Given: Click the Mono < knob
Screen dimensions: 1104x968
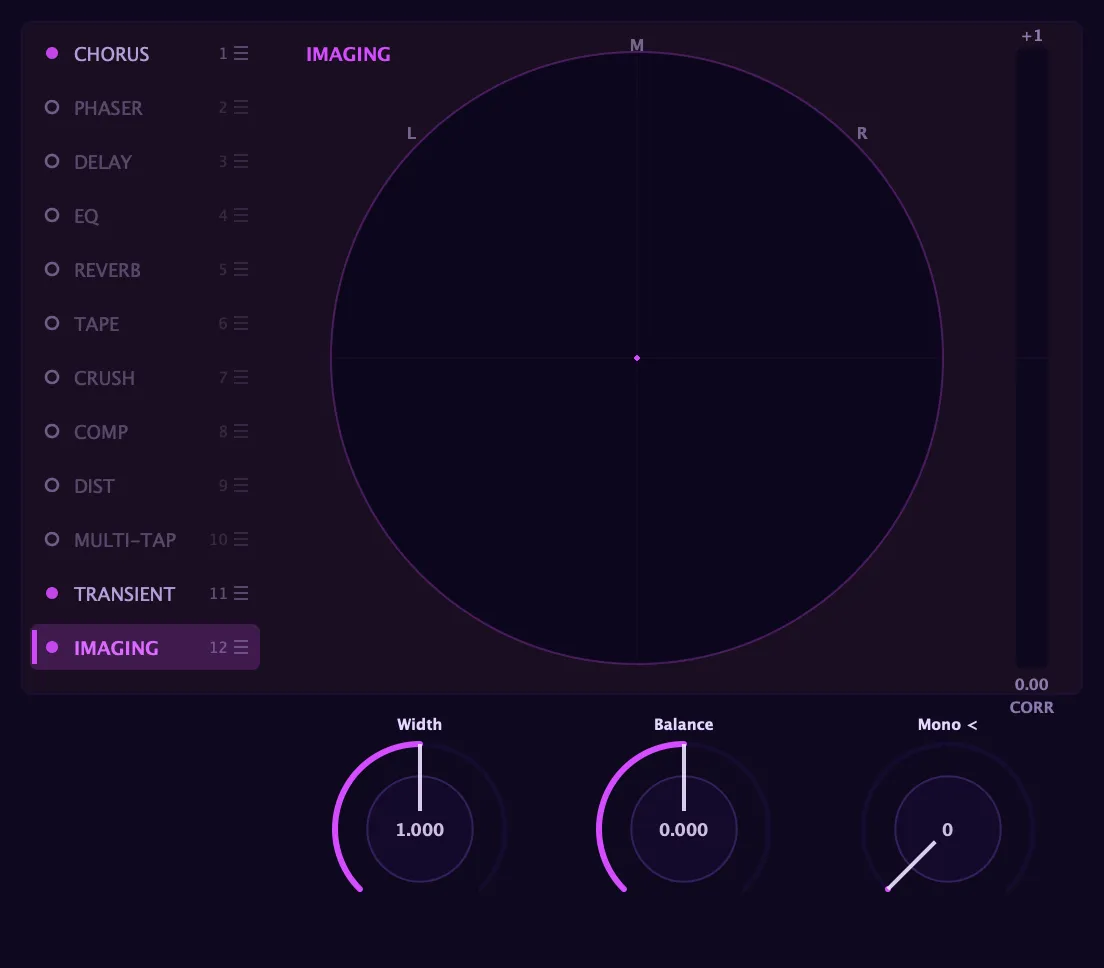Looking at the screenshot, I should click(948, 829).
